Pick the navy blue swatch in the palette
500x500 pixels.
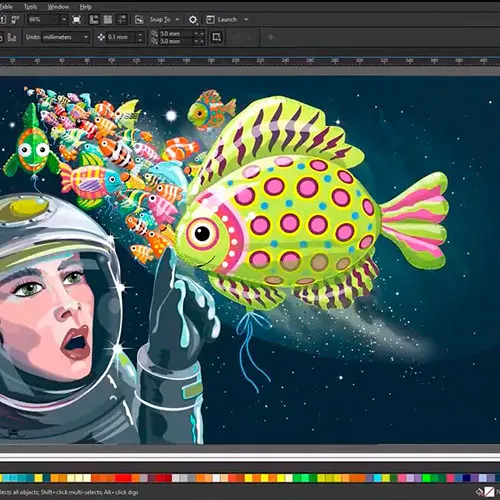466,478
